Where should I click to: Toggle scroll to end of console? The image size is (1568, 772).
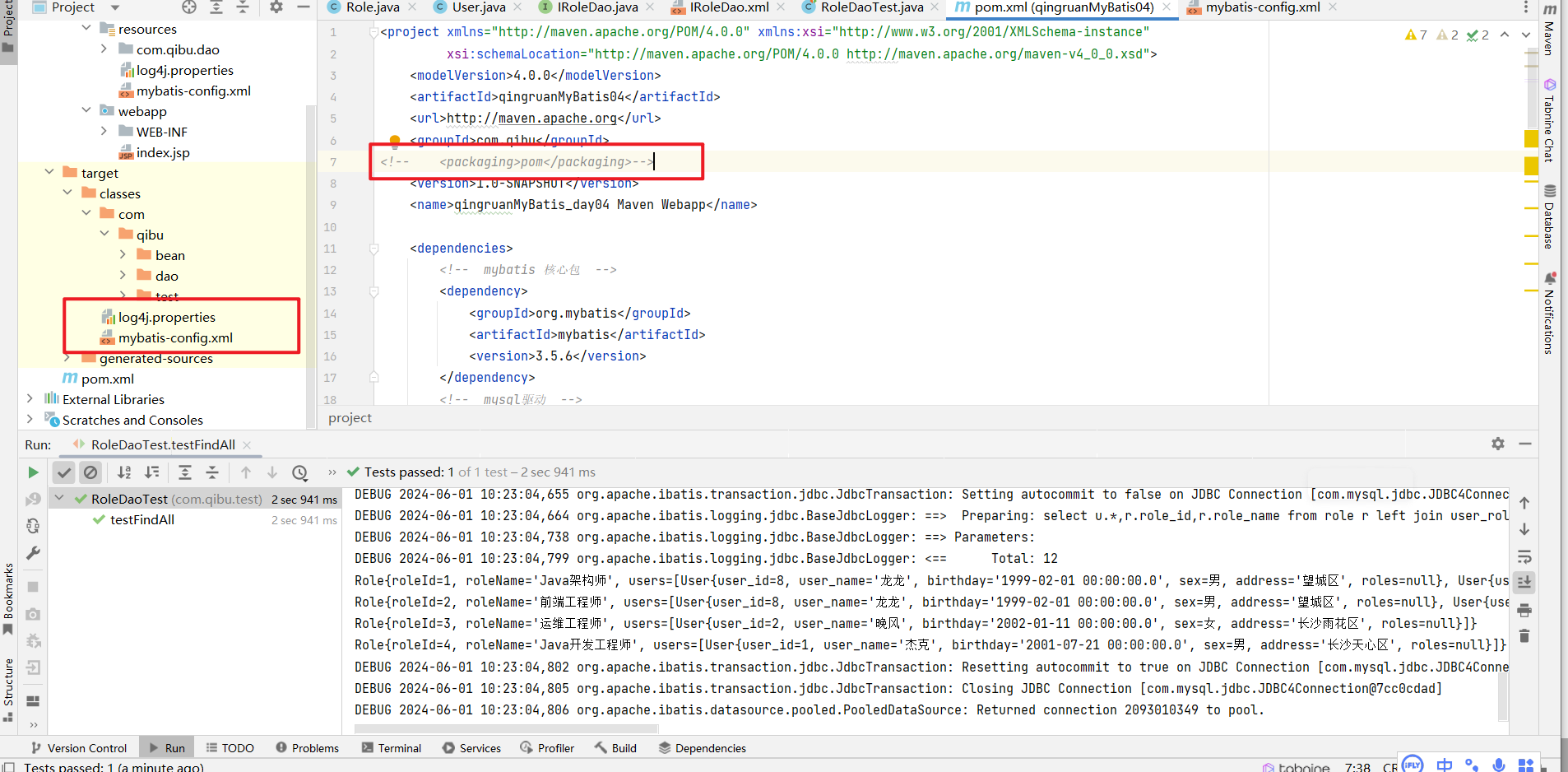click(1524, 583)
